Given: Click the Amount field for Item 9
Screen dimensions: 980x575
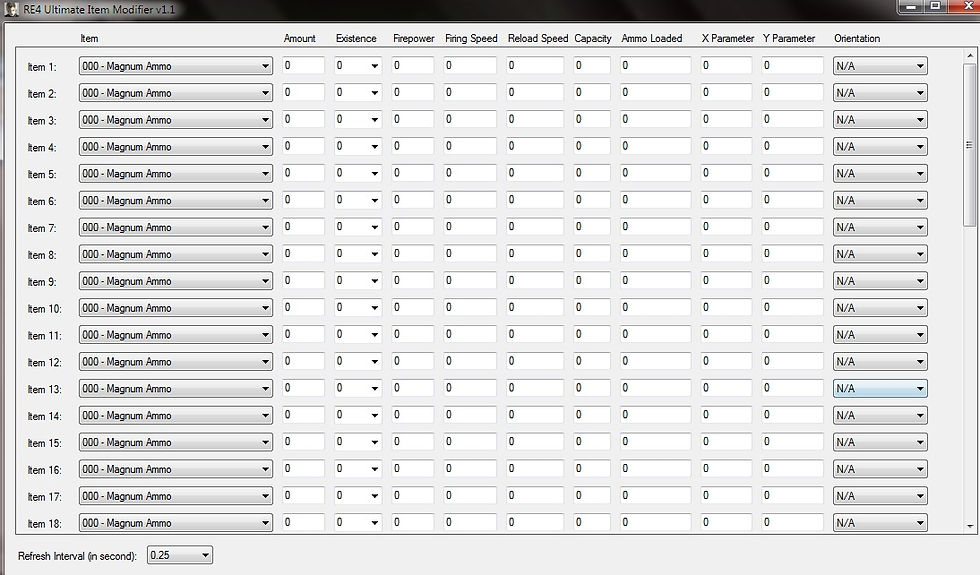Looking at the screenshot, I should [x=303, y=280].
